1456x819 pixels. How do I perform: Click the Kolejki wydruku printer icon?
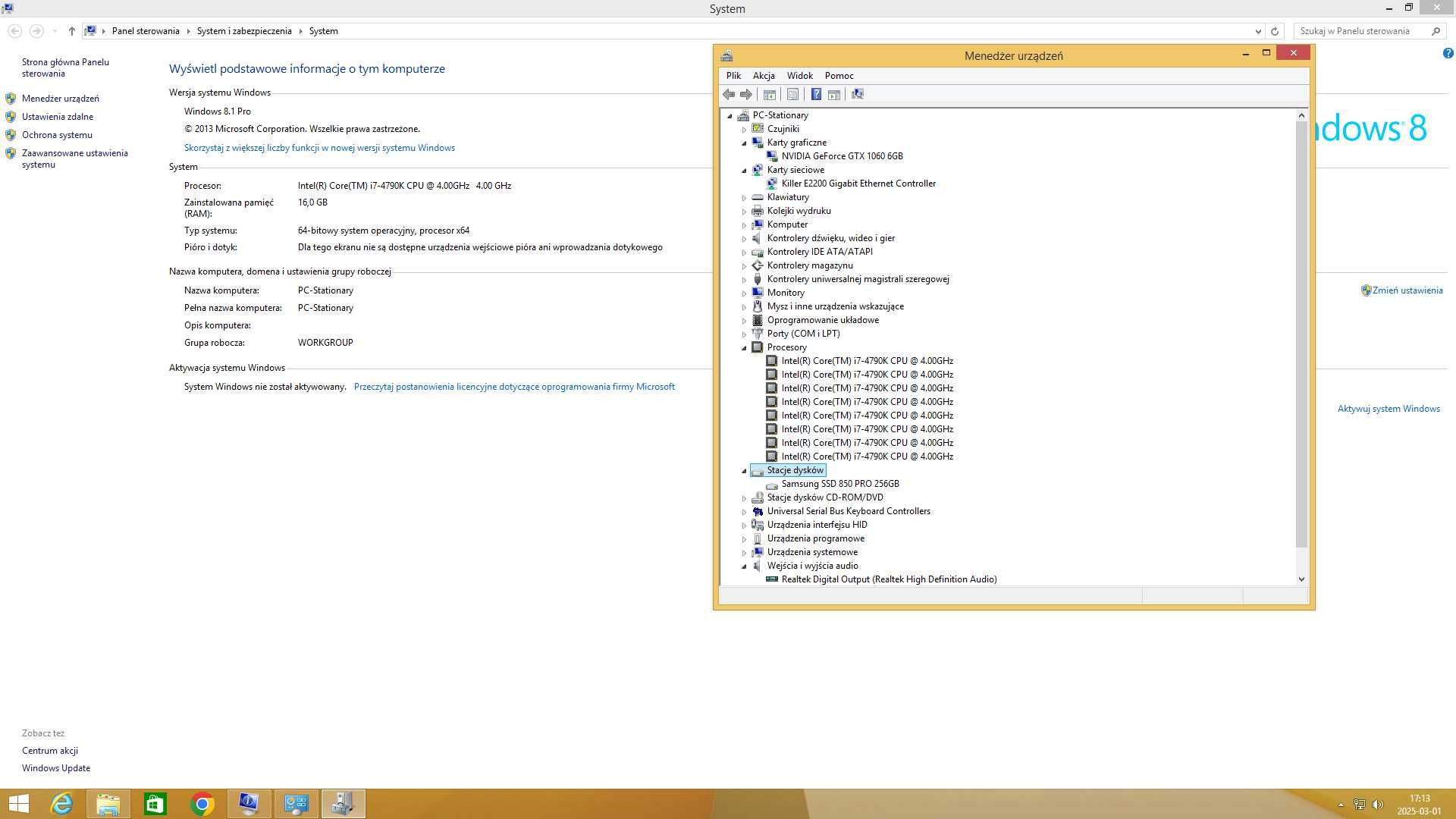(758, 211)
